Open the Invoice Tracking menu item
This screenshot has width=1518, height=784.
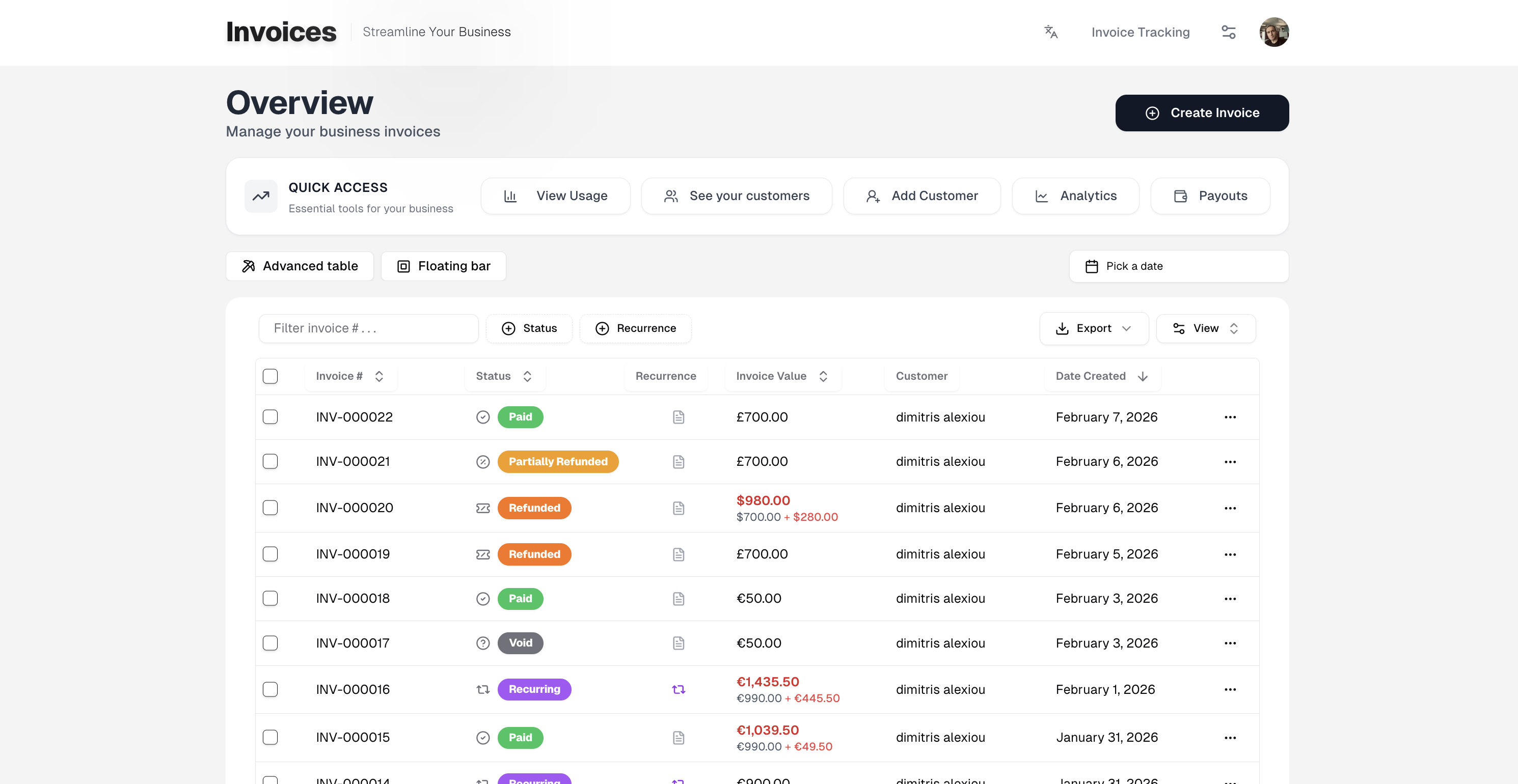1140,32
